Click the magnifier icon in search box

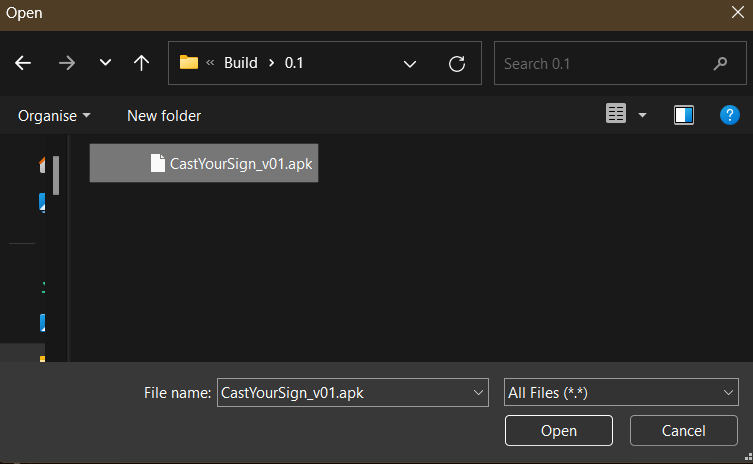(720, 63)
